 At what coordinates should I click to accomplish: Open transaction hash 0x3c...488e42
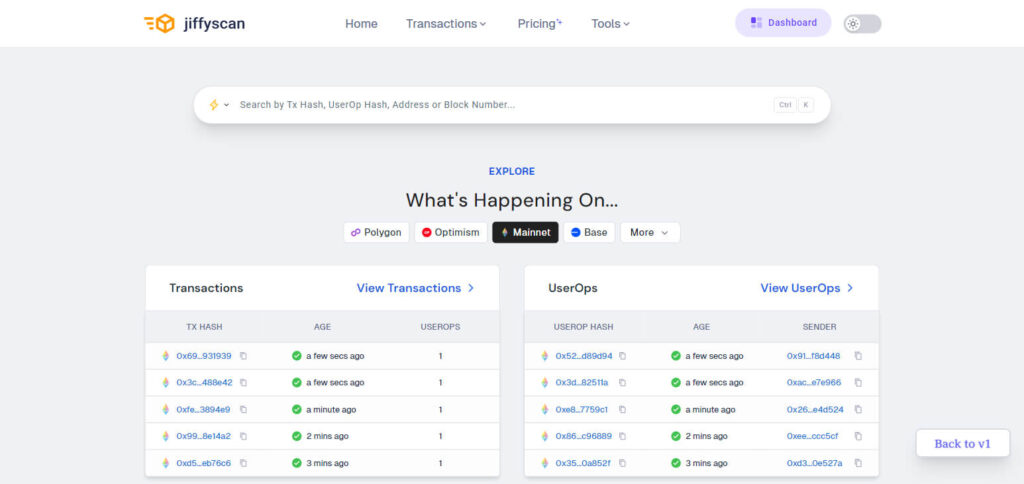point(204,383)
